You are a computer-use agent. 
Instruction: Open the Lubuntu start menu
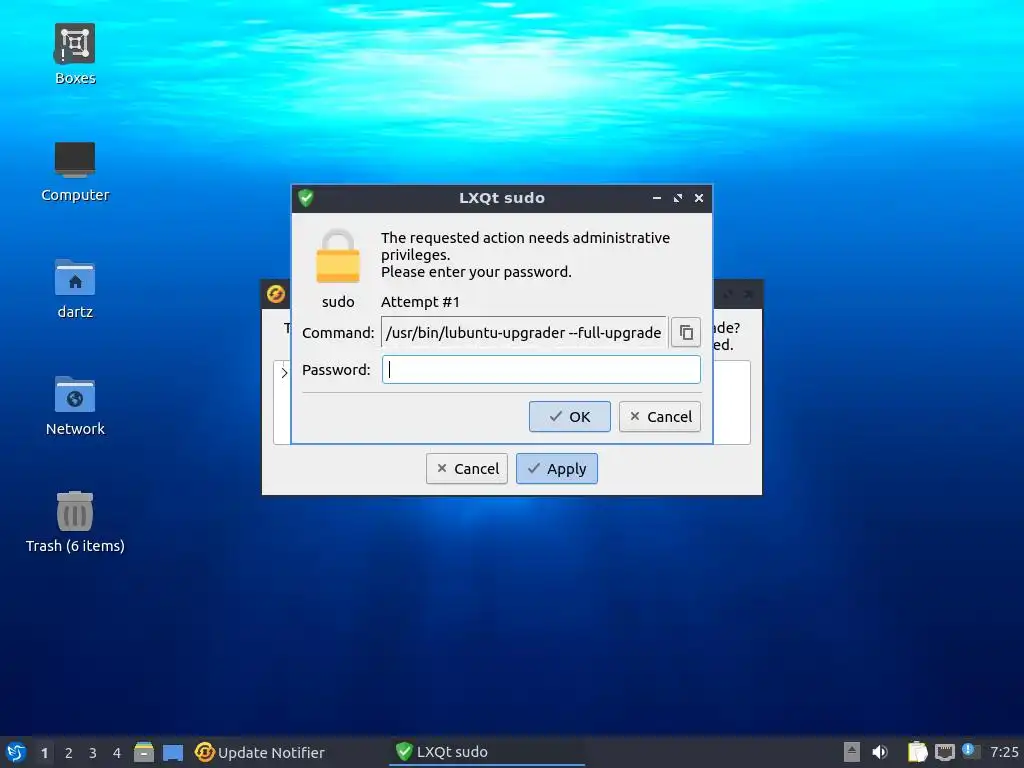pos(16,752)
